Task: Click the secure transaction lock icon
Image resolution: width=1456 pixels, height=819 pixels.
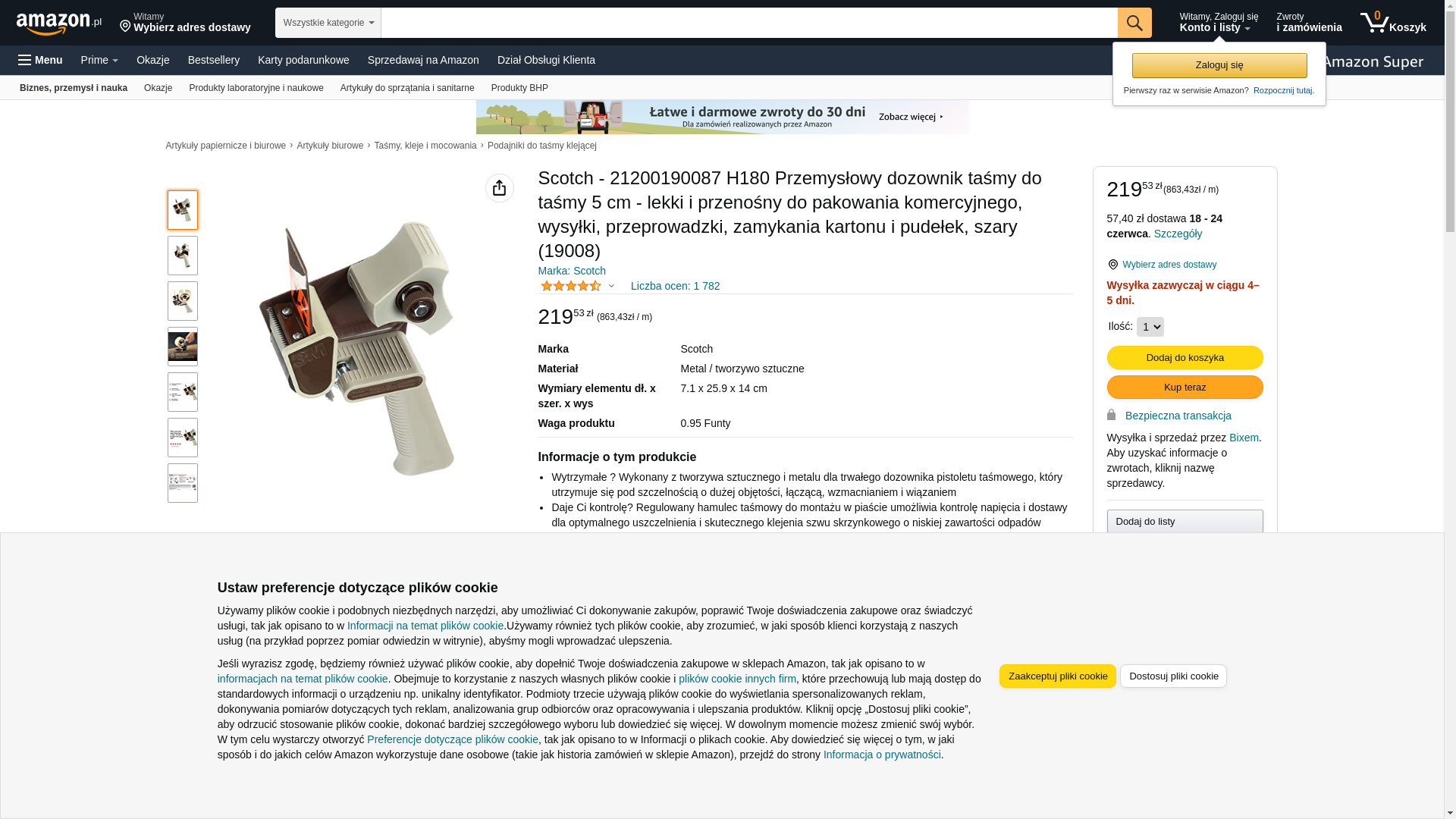Action: click(x=1111, y=415)
